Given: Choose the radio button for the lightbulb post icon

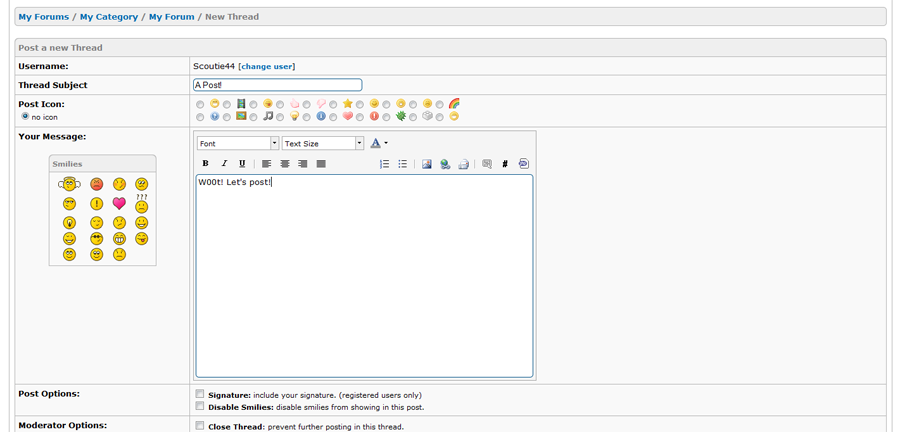Looking at the screenshot, I should (280, 117).
